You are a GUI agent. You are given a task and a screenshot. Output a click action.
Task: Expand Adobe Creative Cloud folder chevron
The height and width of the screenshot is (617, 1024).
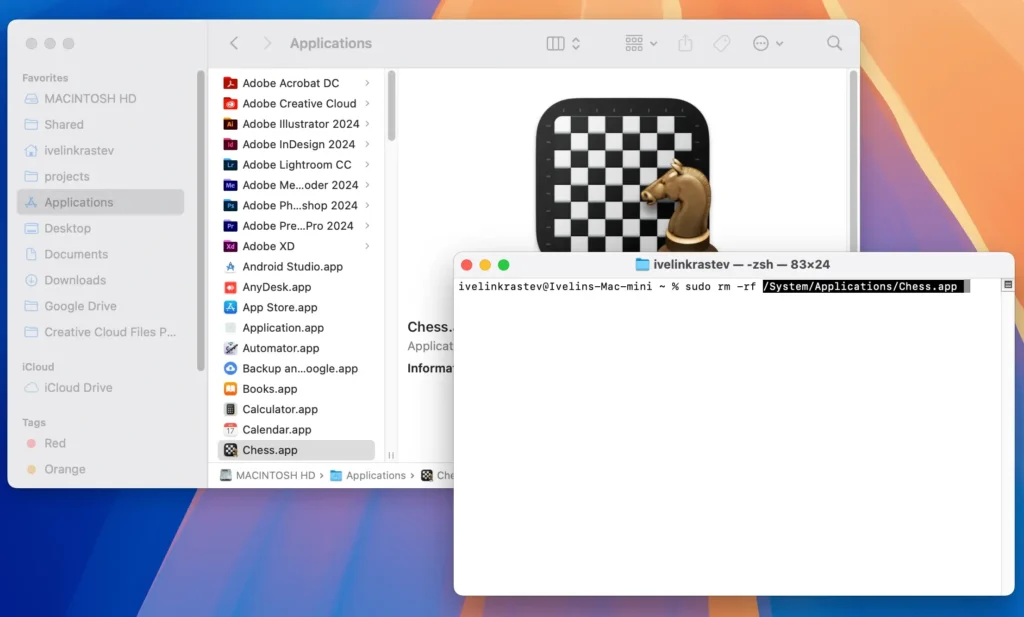tap(367, 103)
